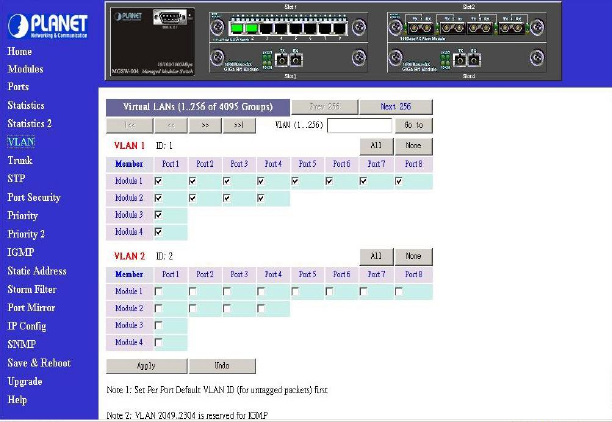Select None for VLAN 2
The image size is (612, 422).
pos(413,256)
